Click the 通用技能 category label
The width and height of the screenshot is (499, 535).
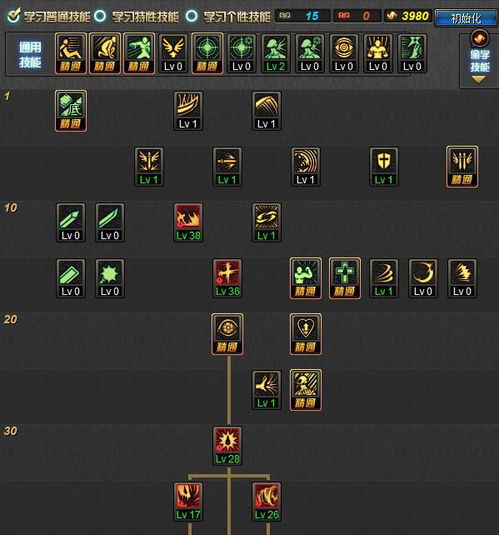point(30,55)
